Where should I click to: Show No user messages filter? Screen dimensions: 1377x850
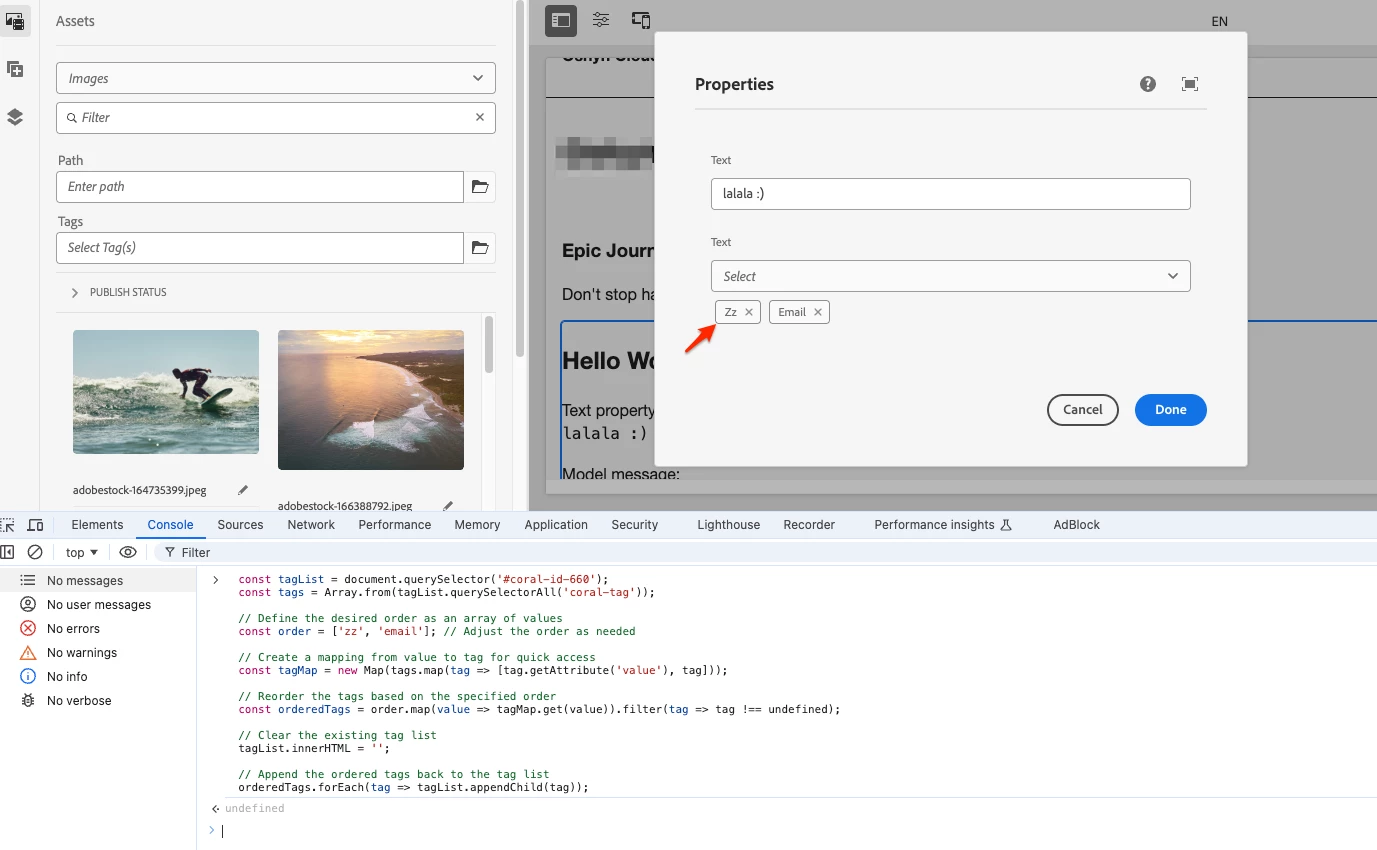point(98,605)
